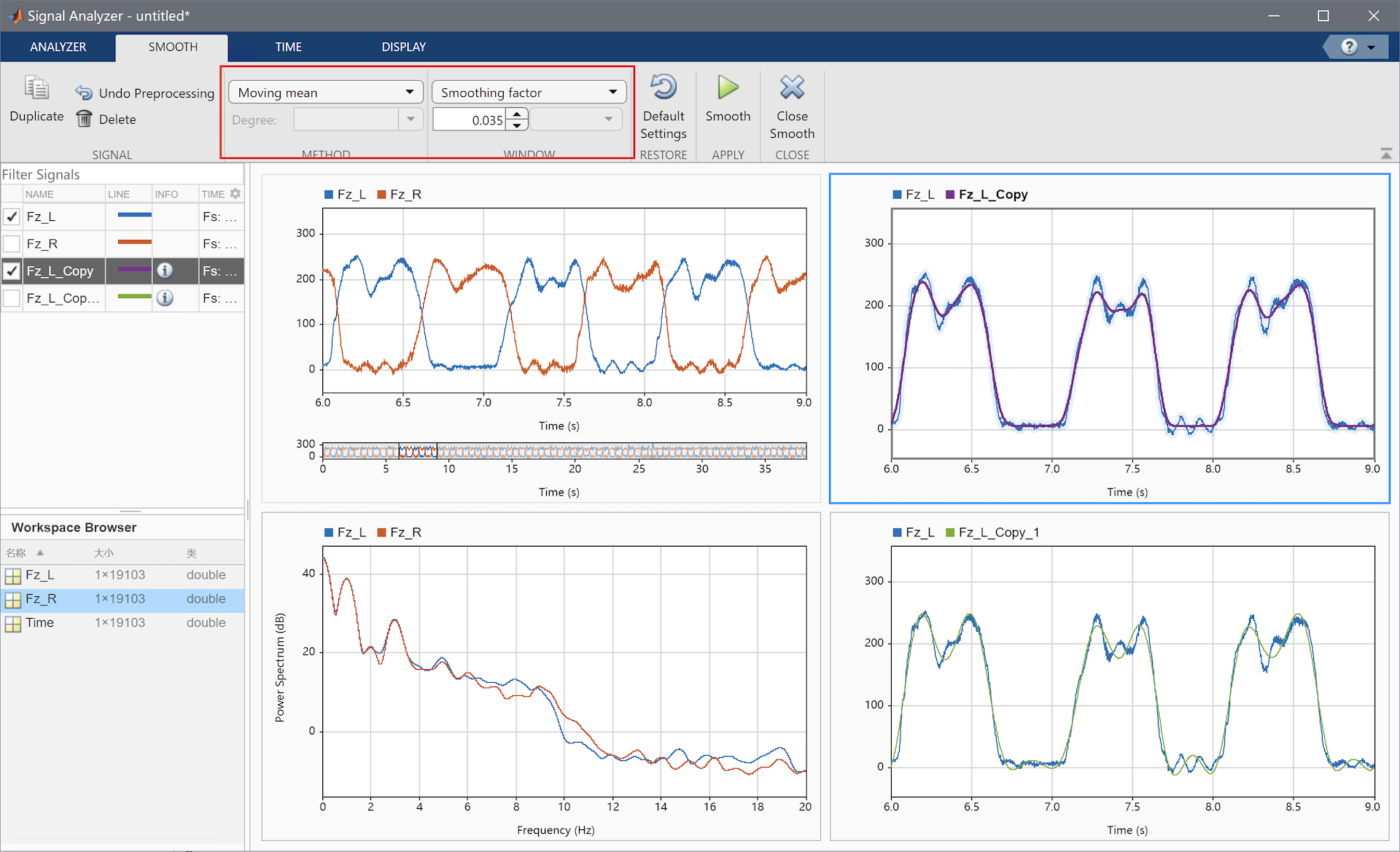1400x852 pixels.
Task: Open the info tooltip for Fz_L_Copy
Action: point(166,270)
